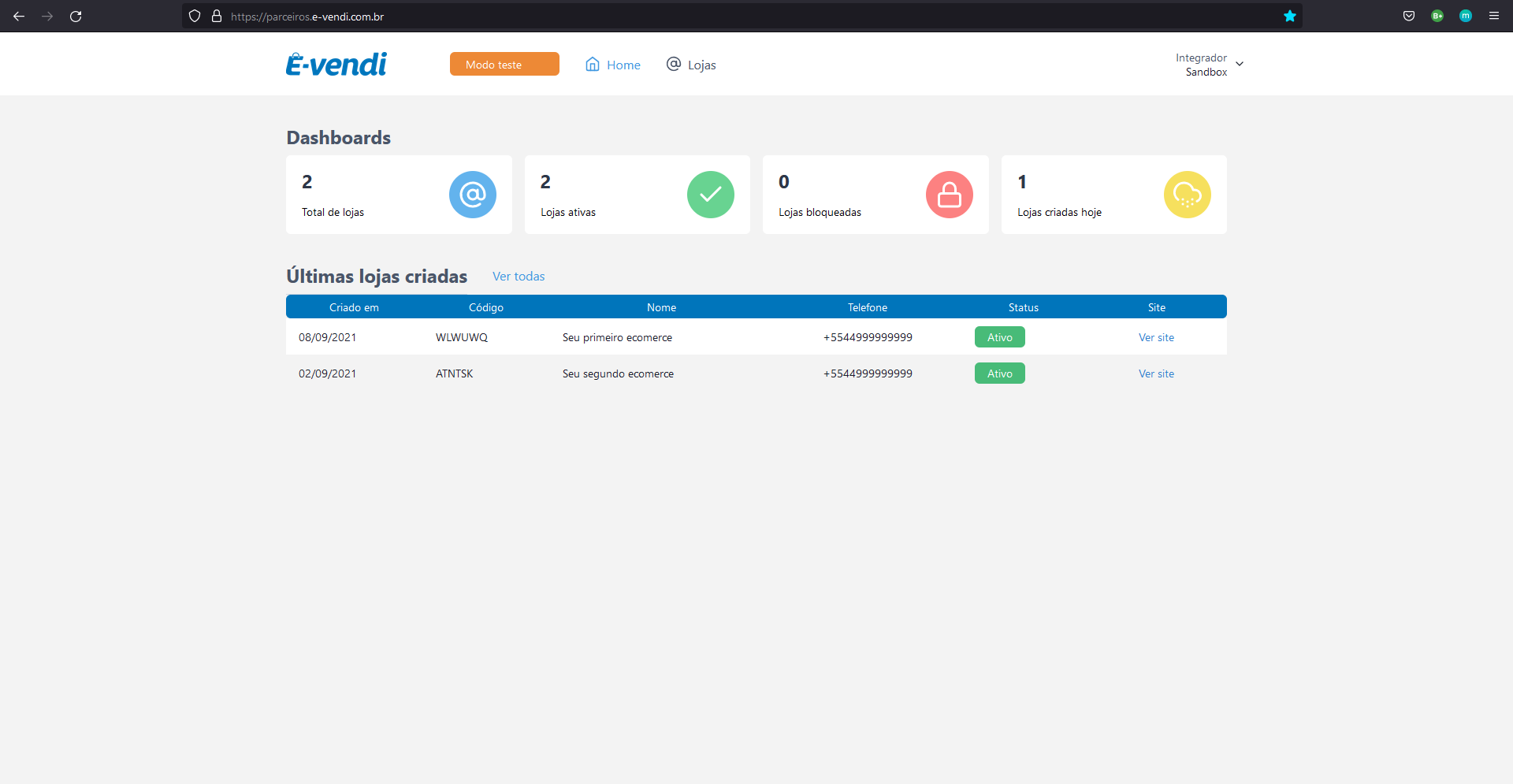This screenshot has height=784, width=1513.
Task: Bookmark page using the star icon
Action: click(1290, 16)
